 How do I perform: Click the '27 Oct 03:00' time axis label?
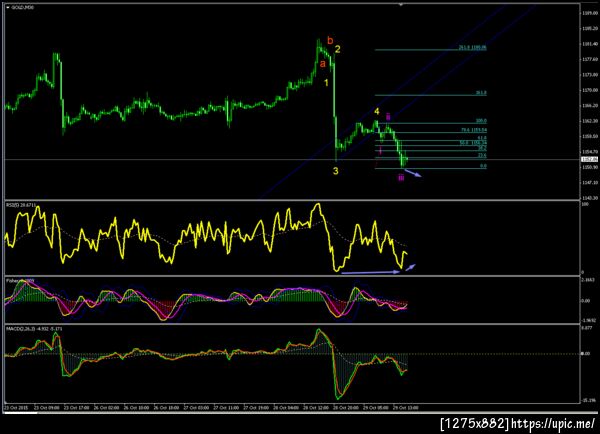pos(196,408)
